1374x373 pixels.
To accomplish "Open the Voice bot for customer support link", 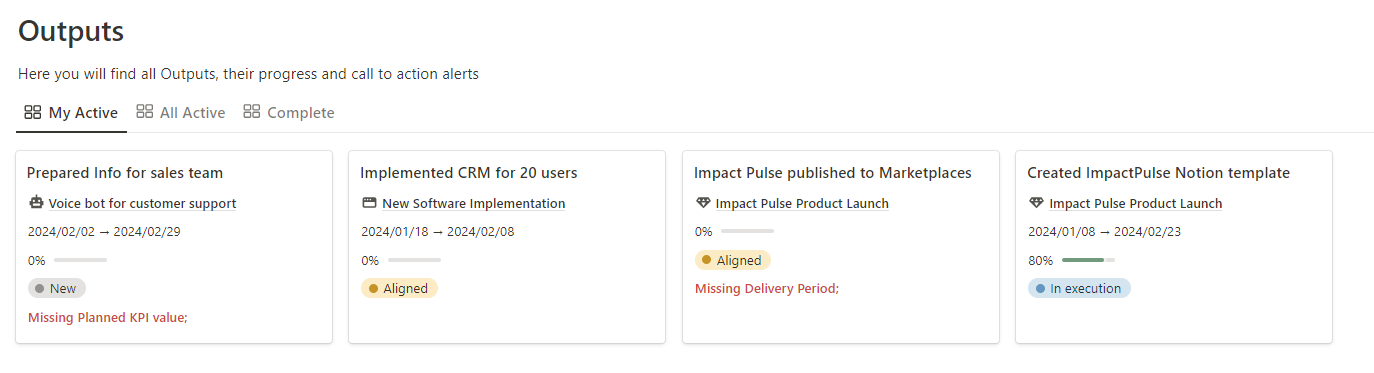I will 142,203.
